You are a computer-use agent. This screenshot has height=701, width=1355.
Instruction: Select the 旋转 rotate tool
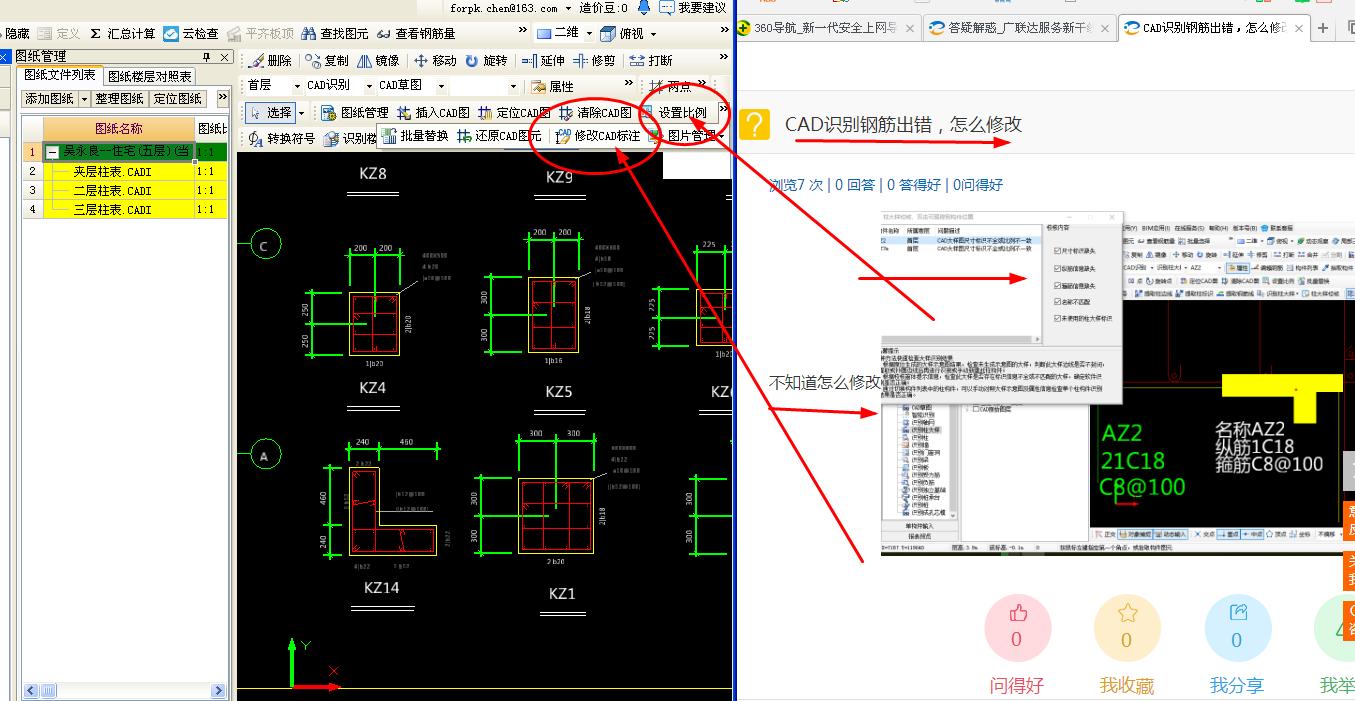tap(486, 61)
